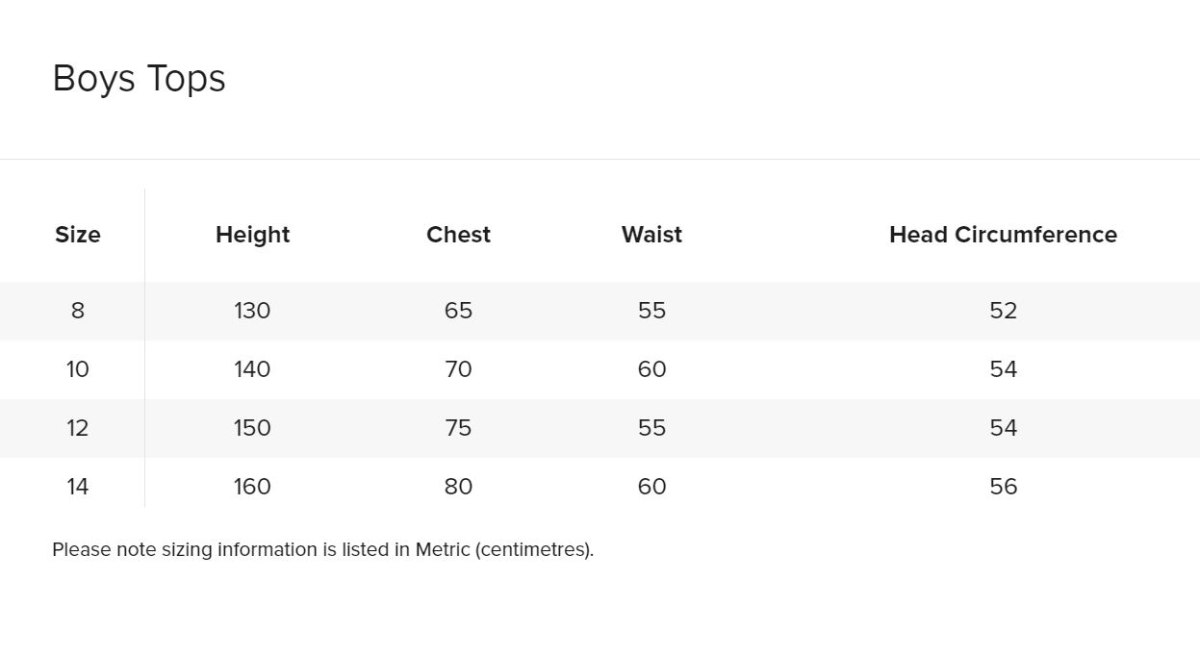
Task: Click the metric sizing note text
Action: point(322,550)
